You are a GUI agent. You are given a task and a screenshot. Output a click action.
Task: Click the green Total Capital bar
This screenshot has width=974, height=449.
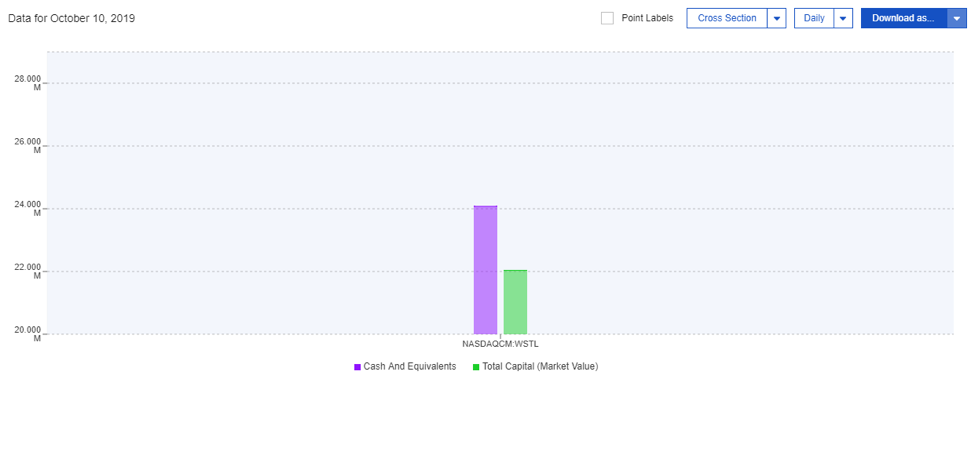[x=515, y=302]
